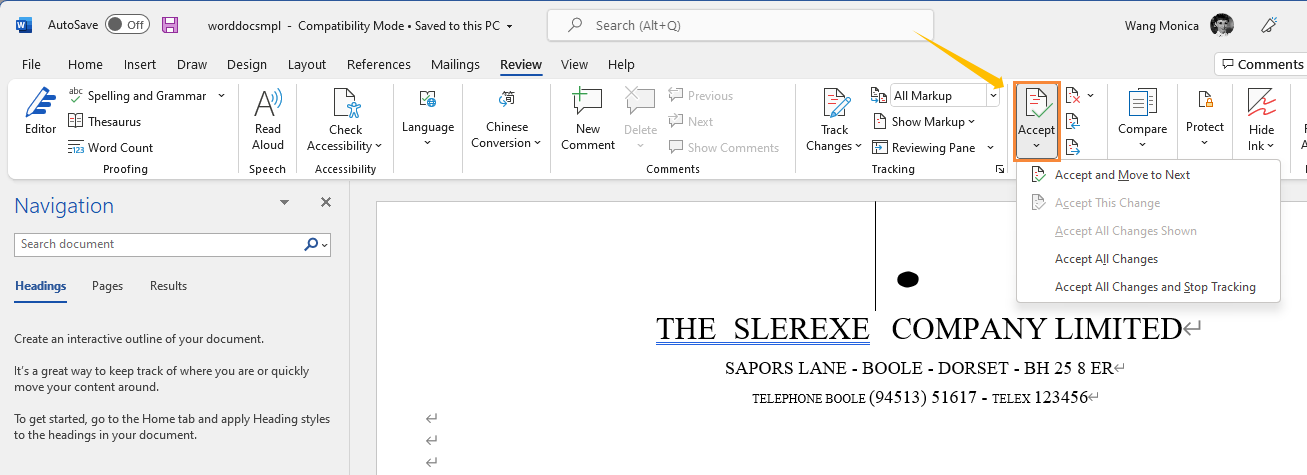
Task: Open the Editor proofing tool
Action: [x=41, y=111]
